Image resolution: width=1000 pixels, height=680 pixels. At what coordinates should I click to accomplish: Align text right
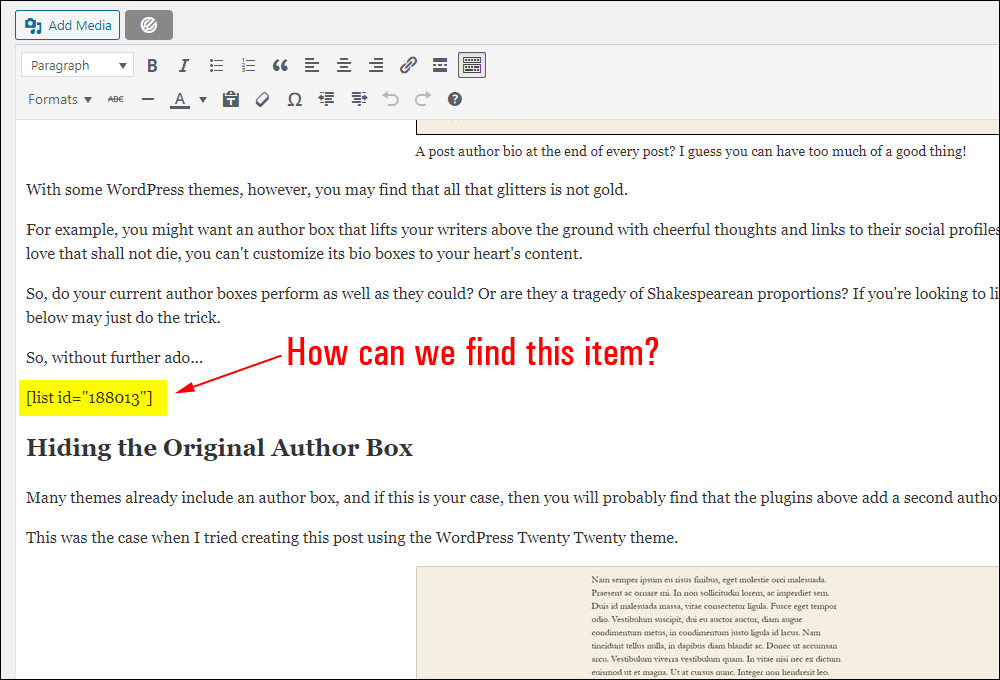pyautogui.click(x=376, y=65)
